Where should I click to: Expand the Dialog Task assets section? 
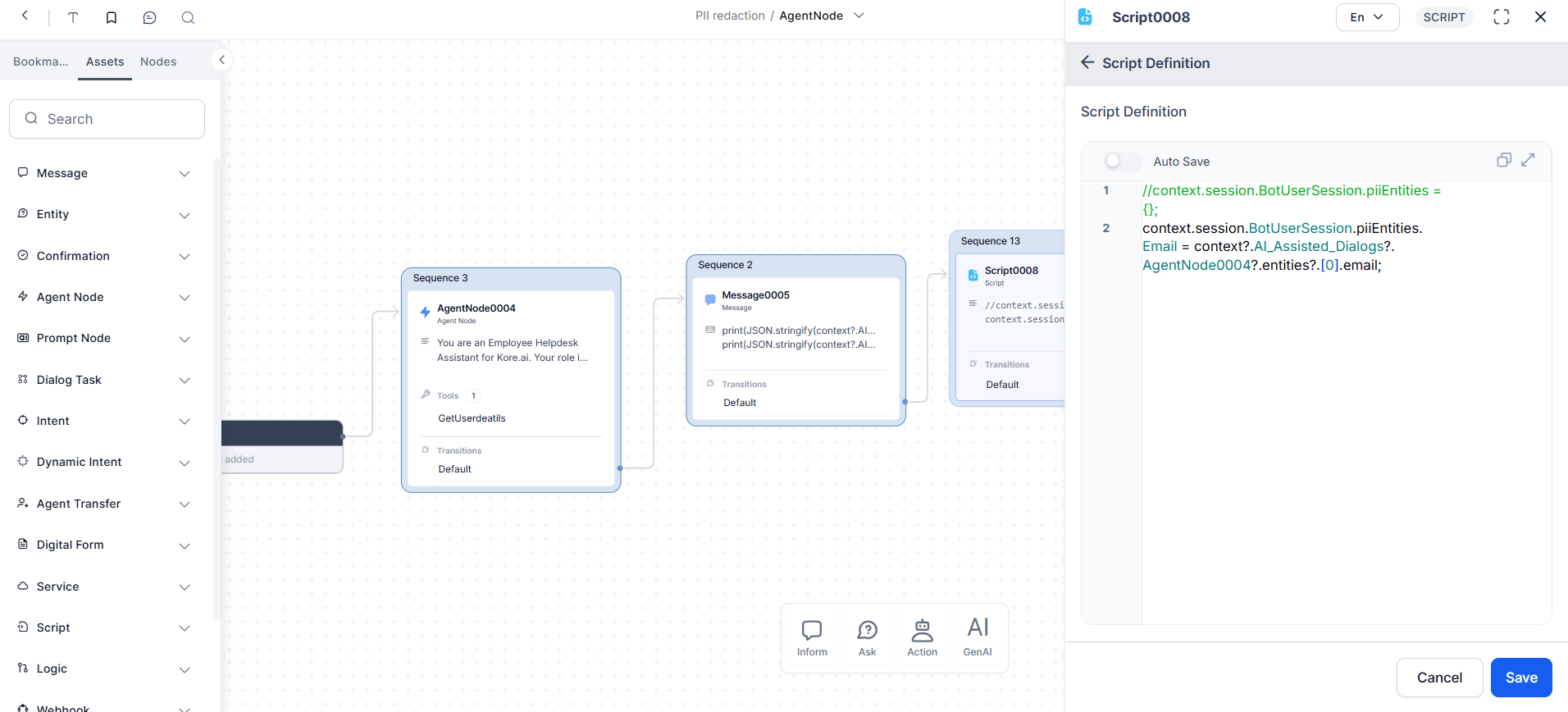pos(185,381)
